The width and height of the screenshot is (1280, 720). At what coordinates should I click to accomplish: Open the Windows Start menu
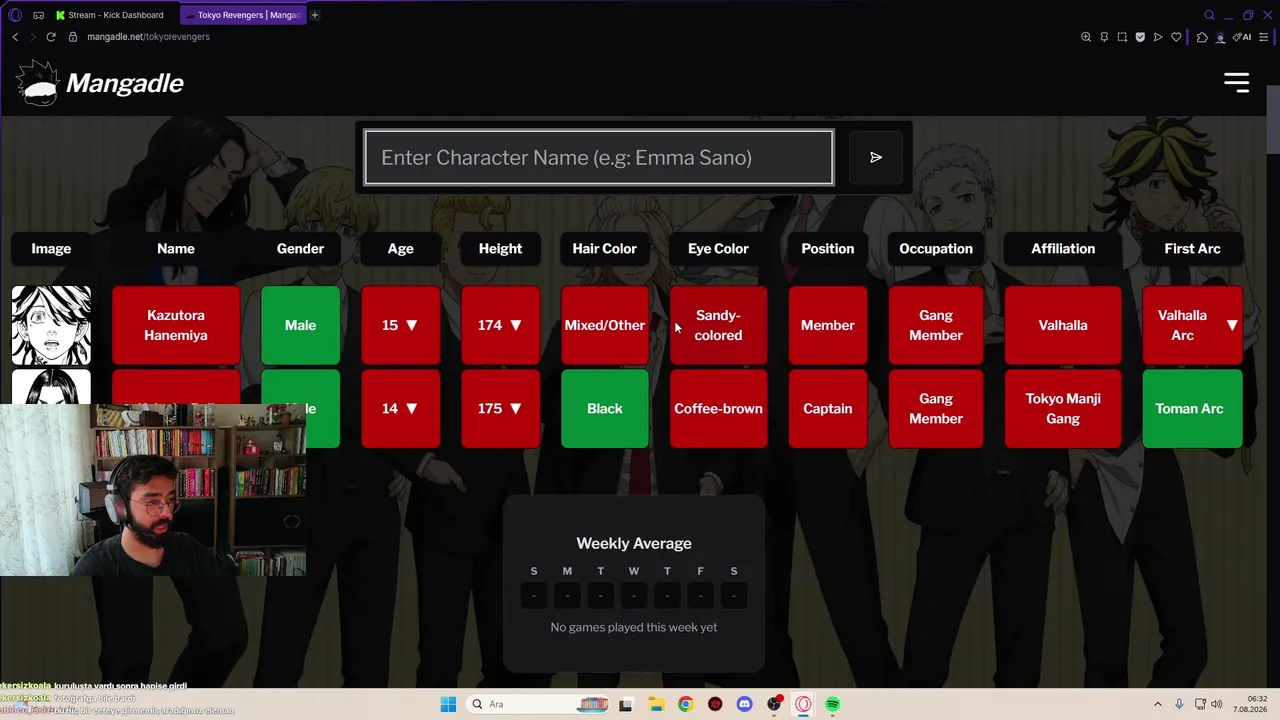click(x=448, y=704)
